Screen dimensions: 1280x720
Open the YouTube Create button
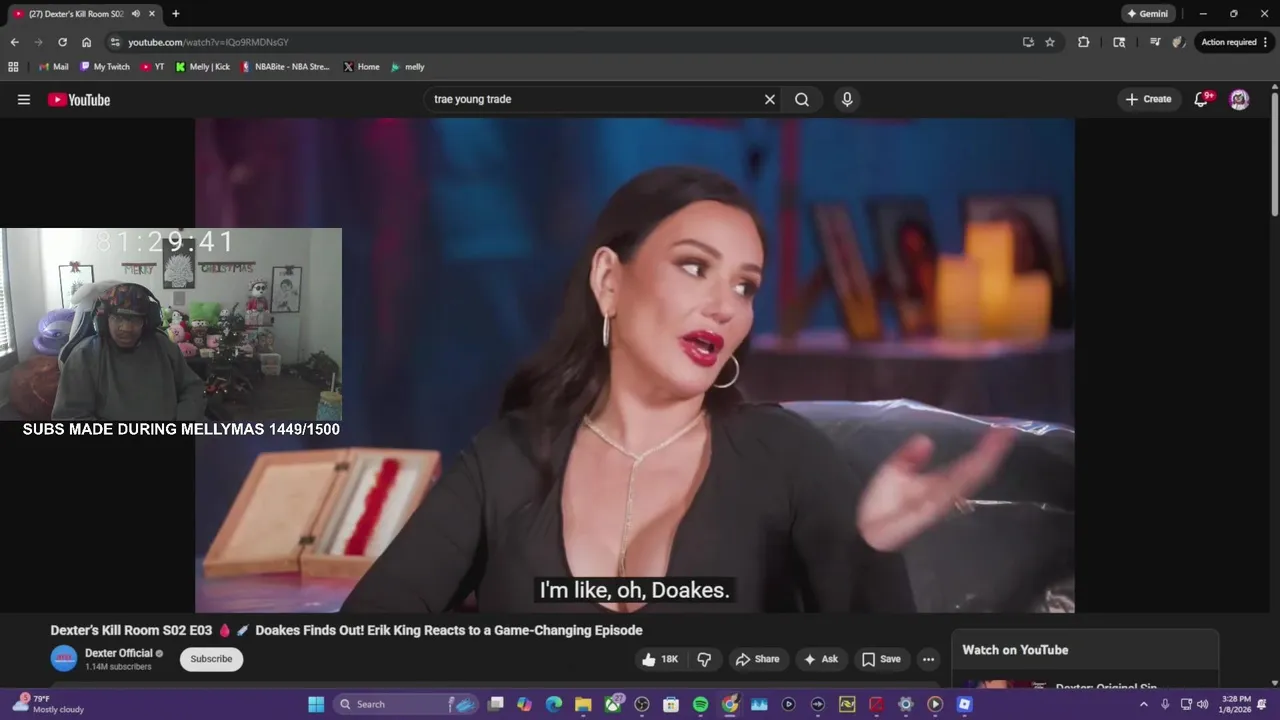click(1148, 99)
